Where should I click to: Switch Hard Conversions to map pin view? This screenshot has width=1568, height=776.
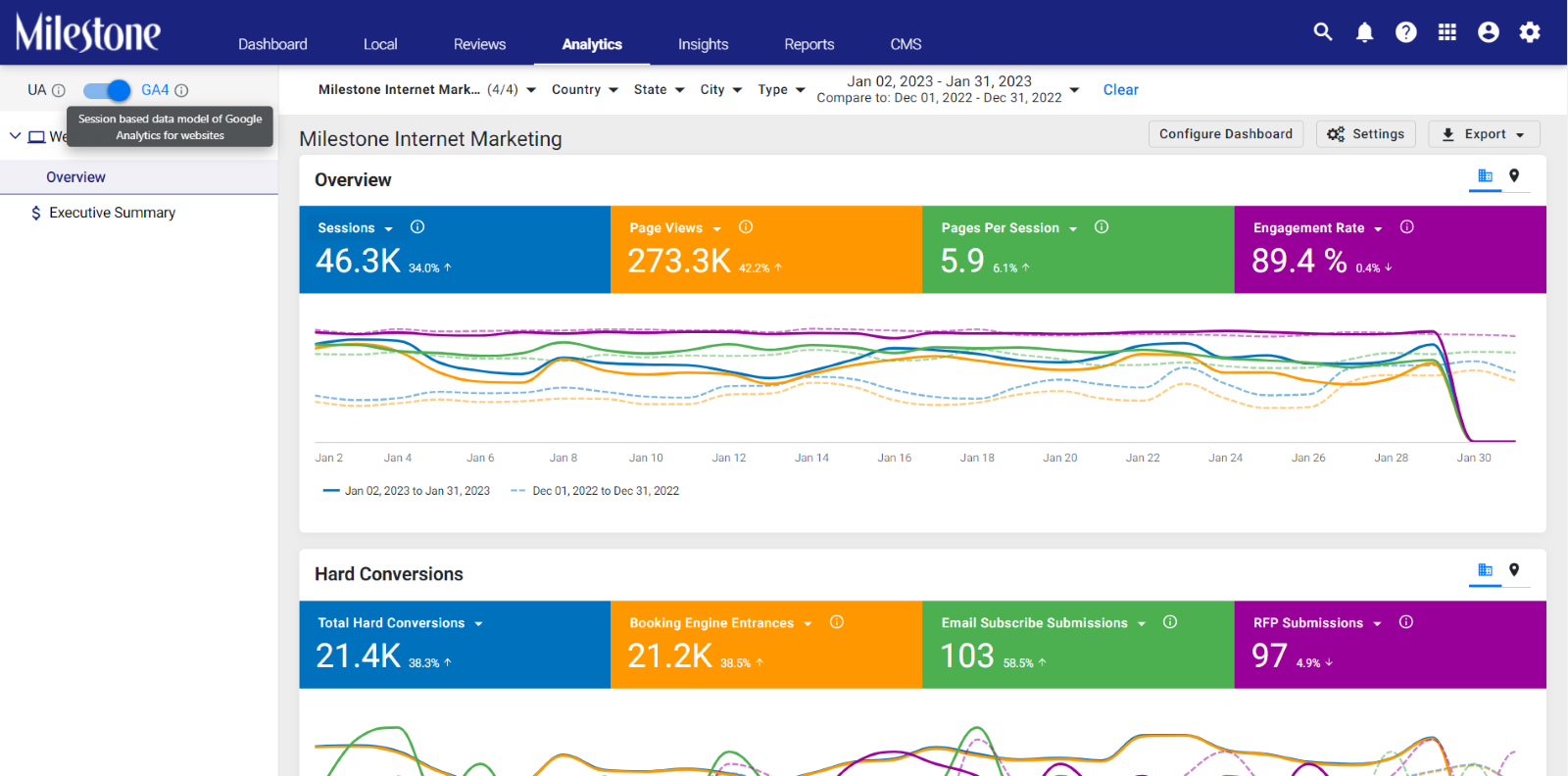[1514, 570]
